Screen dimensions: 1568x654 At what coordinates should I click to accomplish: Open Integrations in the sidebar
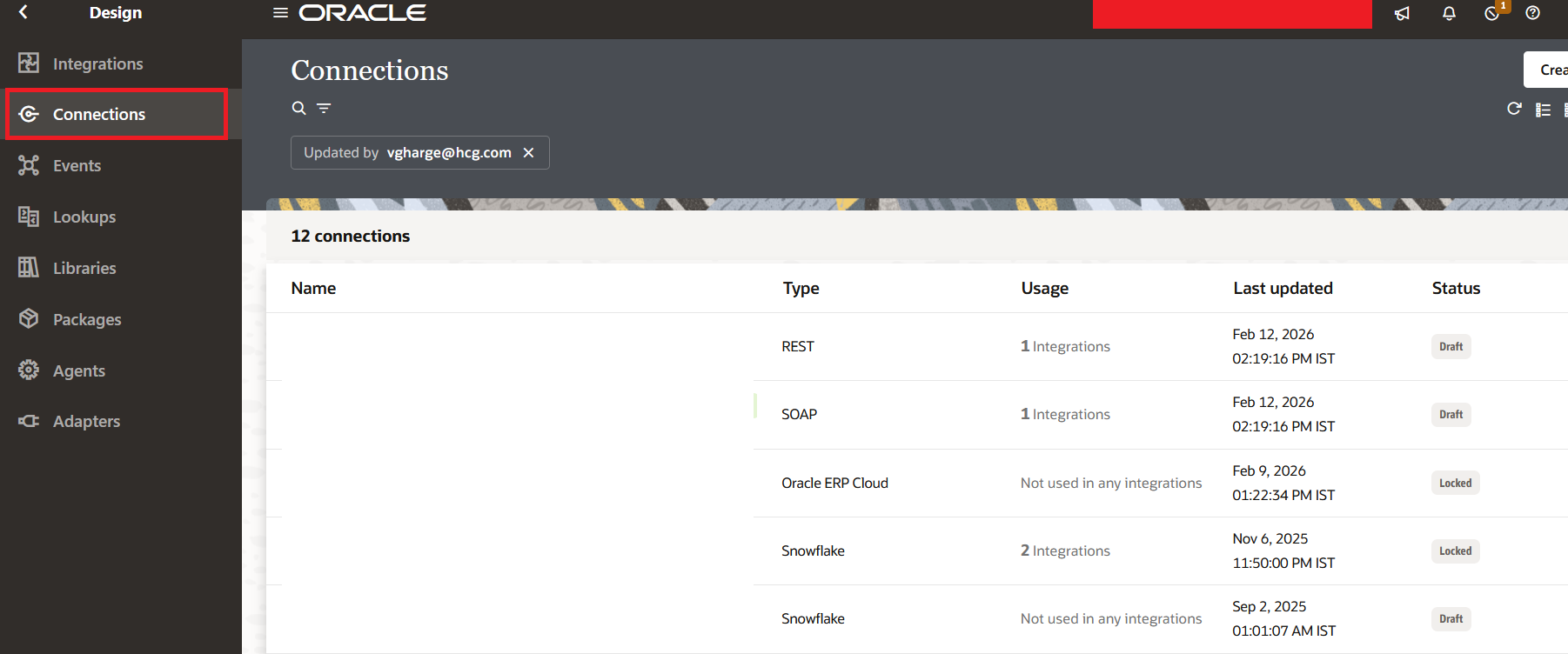coord(97,63)
